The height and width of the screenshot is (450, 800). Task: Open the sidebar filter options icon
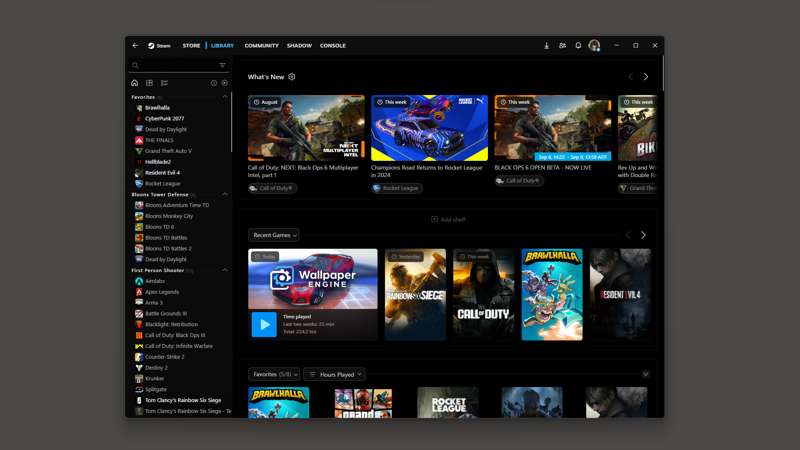pyautogui.click(x=222, y=65)
